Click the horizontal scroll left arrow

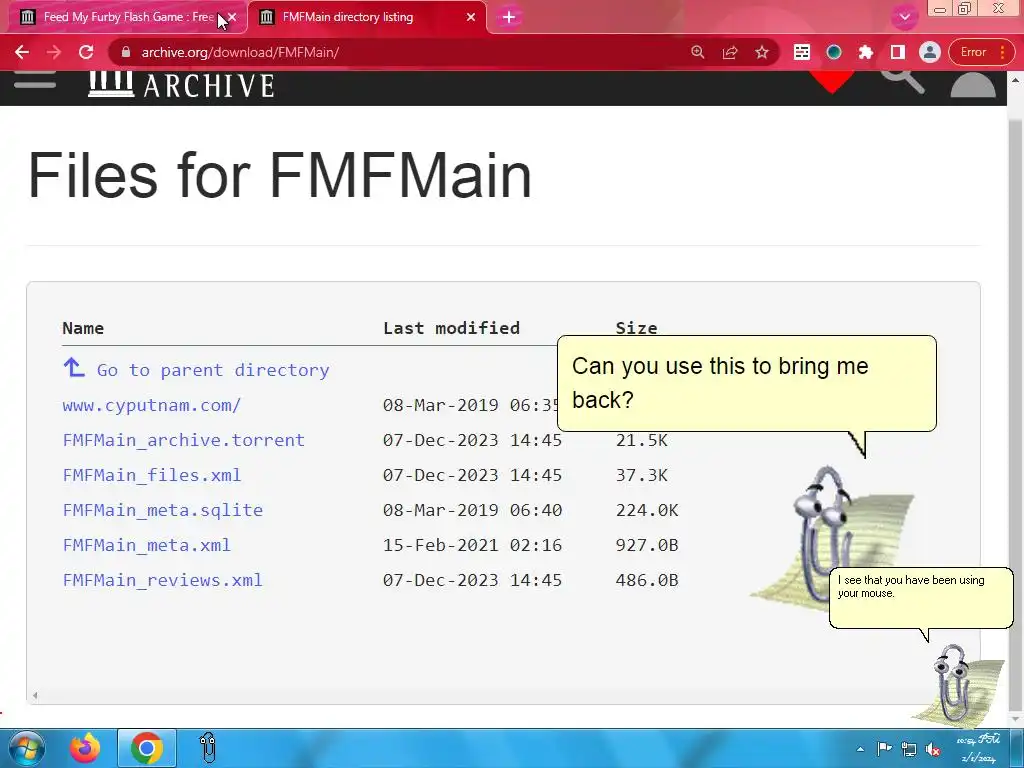(x=35, y=696)
